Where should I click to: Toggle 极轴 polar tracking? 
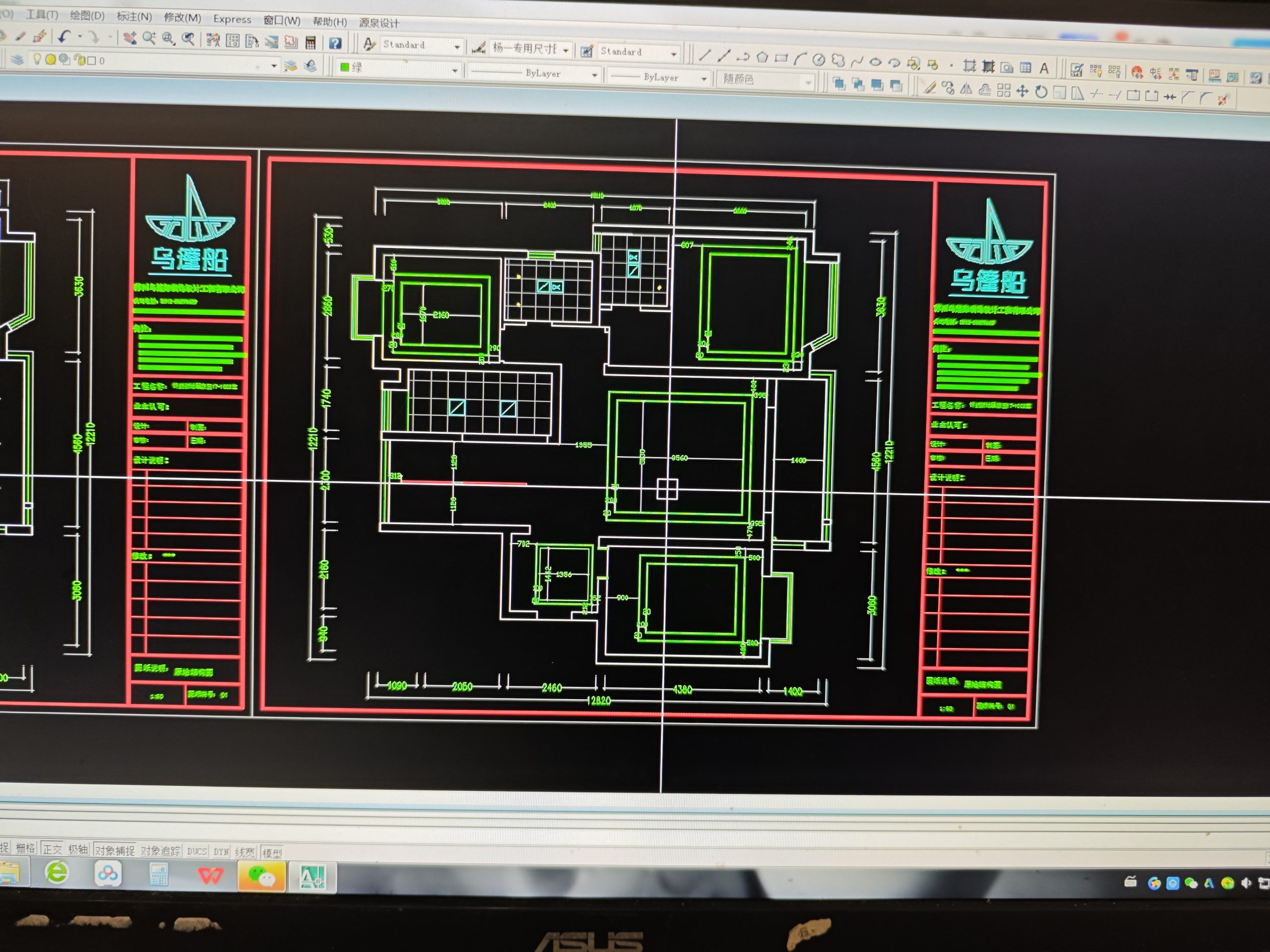[x=78, y=849]
